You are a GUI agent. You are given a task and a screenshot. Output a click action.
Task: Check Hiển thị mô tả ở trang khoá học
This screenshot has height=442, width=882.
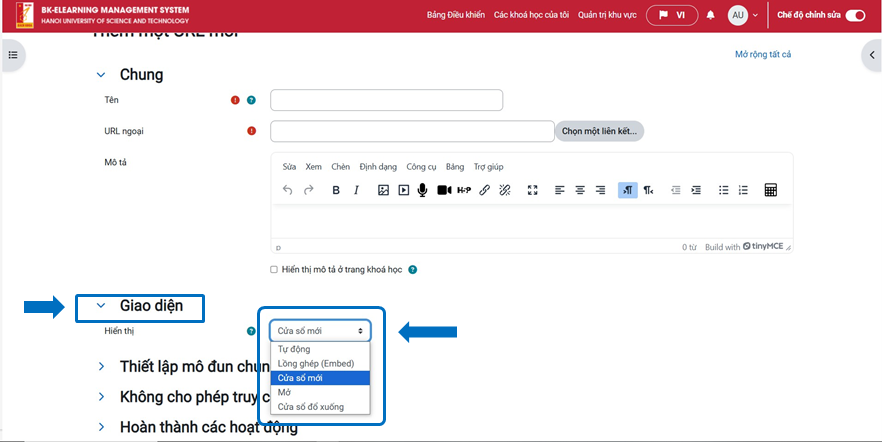pos(274,270)
